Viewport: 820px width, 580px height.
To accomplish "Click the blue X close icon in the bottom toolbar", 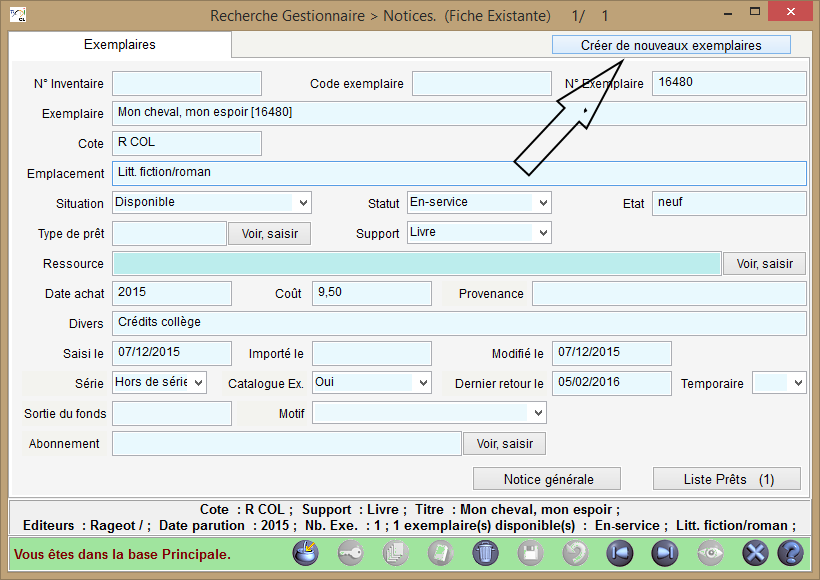I will 756,553.
